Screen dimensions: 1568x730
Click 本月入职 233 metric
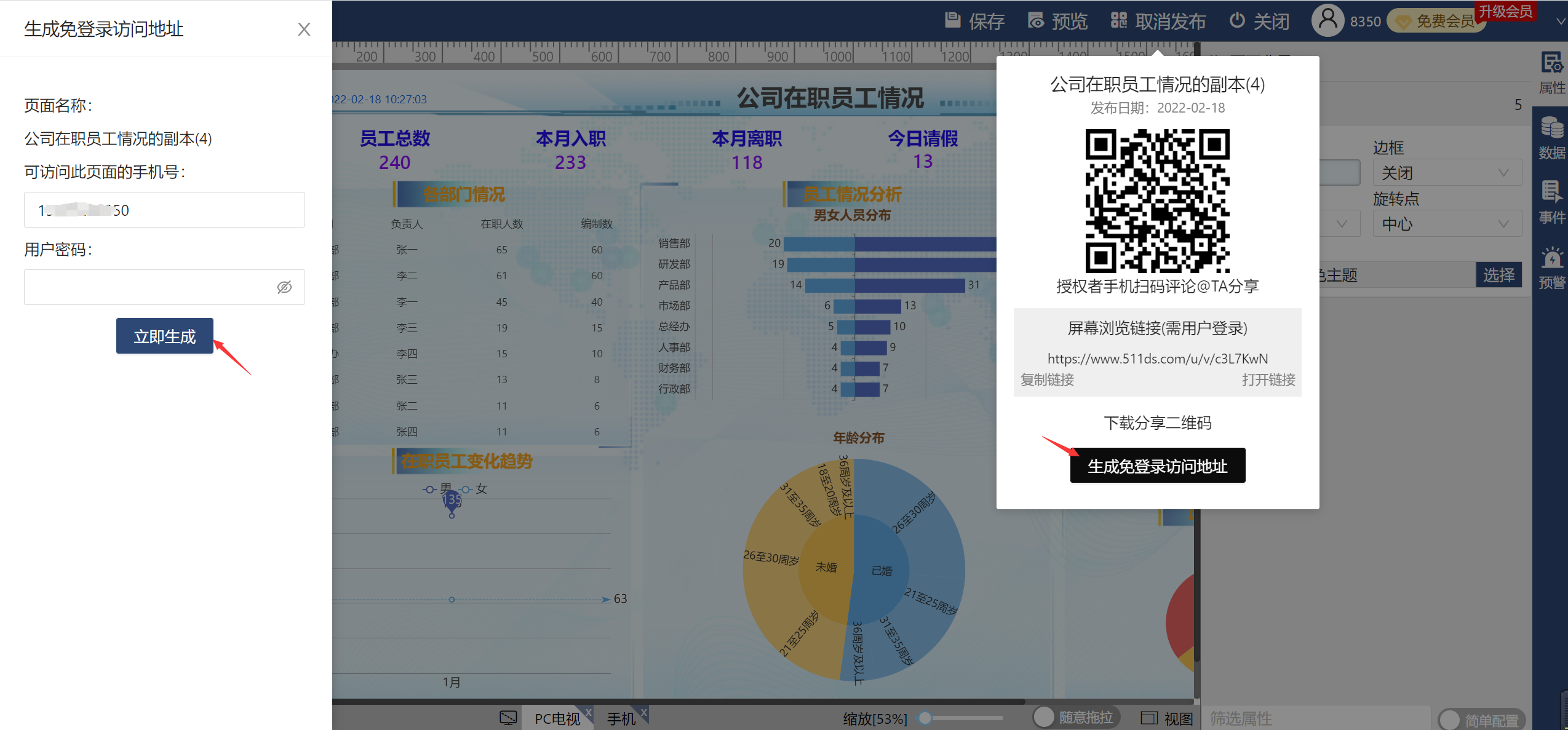(570, 150)
